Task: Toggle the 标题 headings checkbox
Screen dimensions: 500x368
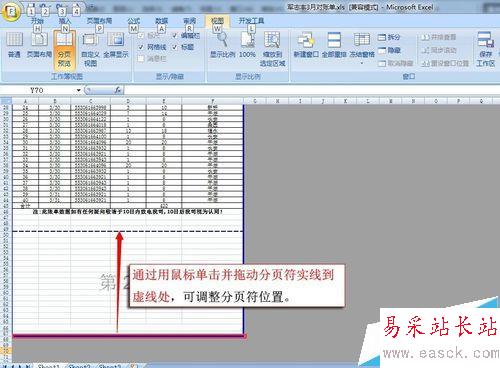Action: pyautogui.click(x=175, y=47)
